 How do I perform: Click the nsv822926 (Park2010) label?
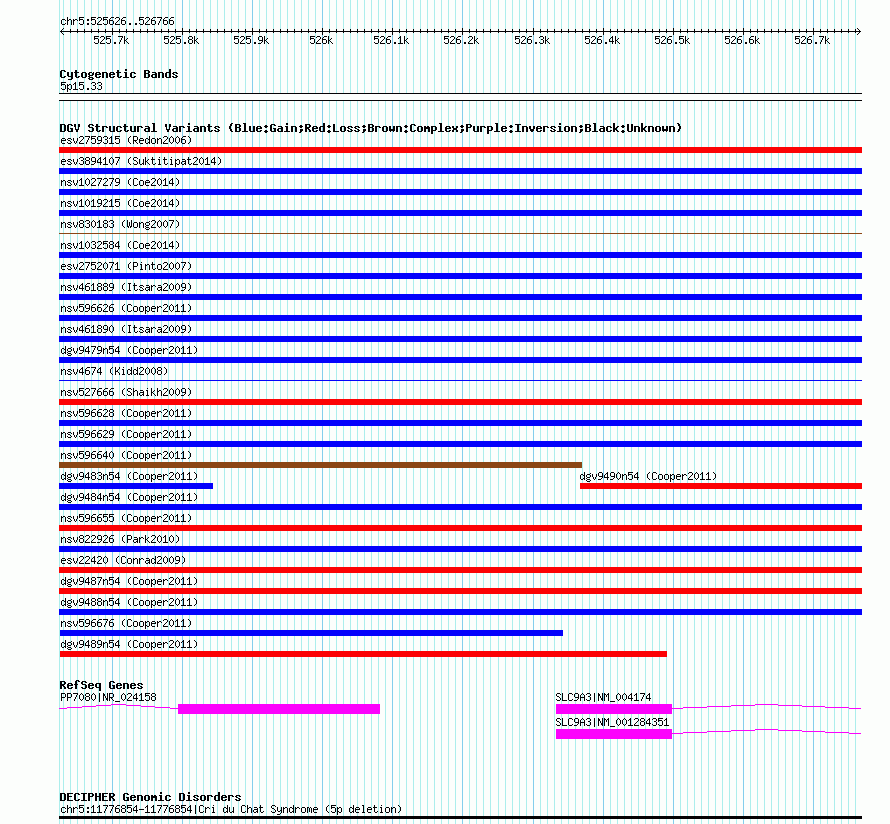pyautogui.click(x=120, y=539)
